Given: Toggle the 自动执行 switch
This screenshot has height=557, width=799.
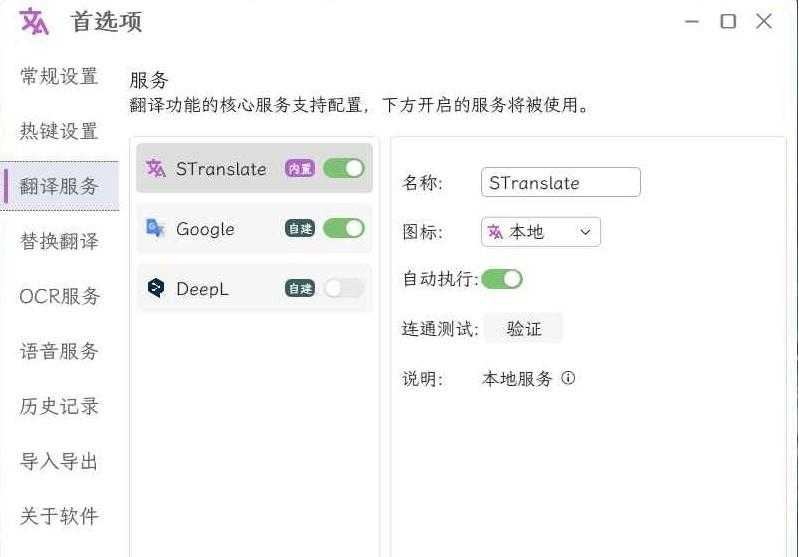Looking at the screenshot, I should (502, 279).
